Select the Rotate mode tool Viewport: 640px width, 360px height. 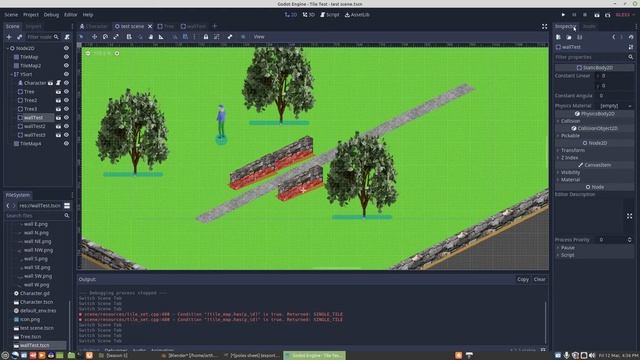tap(105, 37)
